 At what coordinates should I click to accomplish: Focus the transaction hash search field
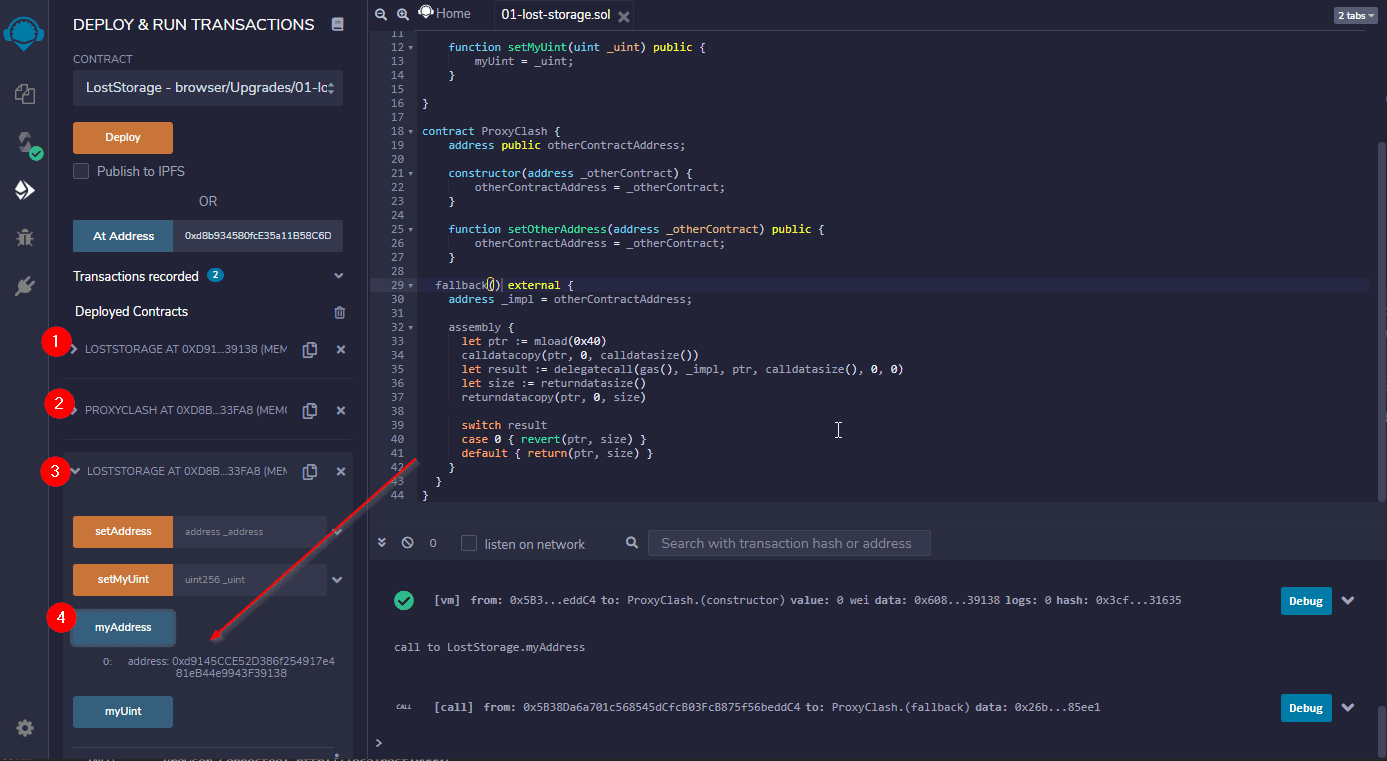[789, 543]
